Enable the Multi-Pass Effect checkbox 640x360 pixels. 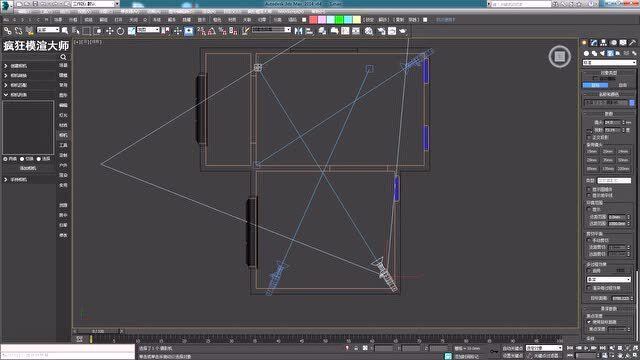(x=589, y=271)
